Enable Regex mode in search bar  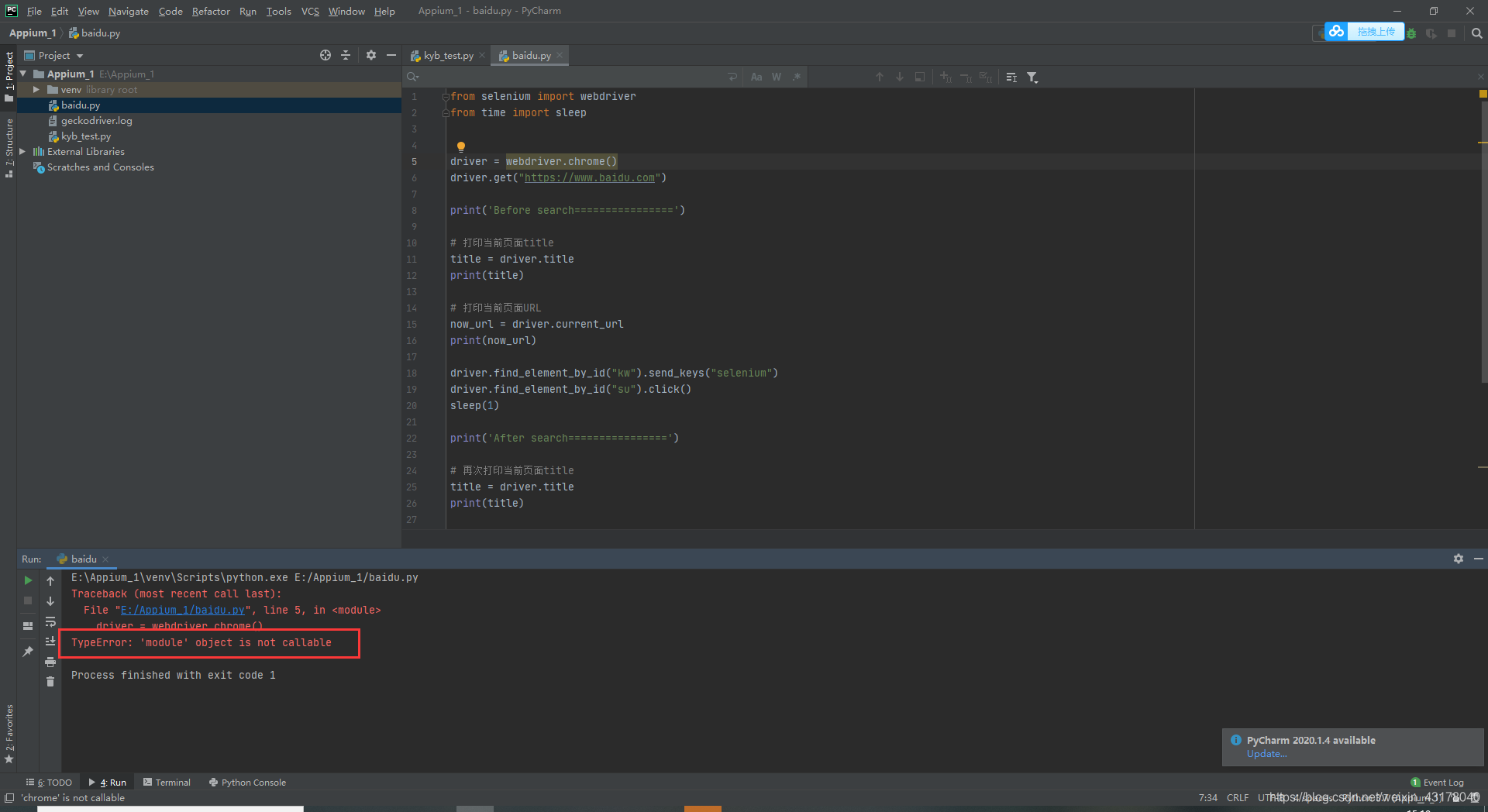797,77
